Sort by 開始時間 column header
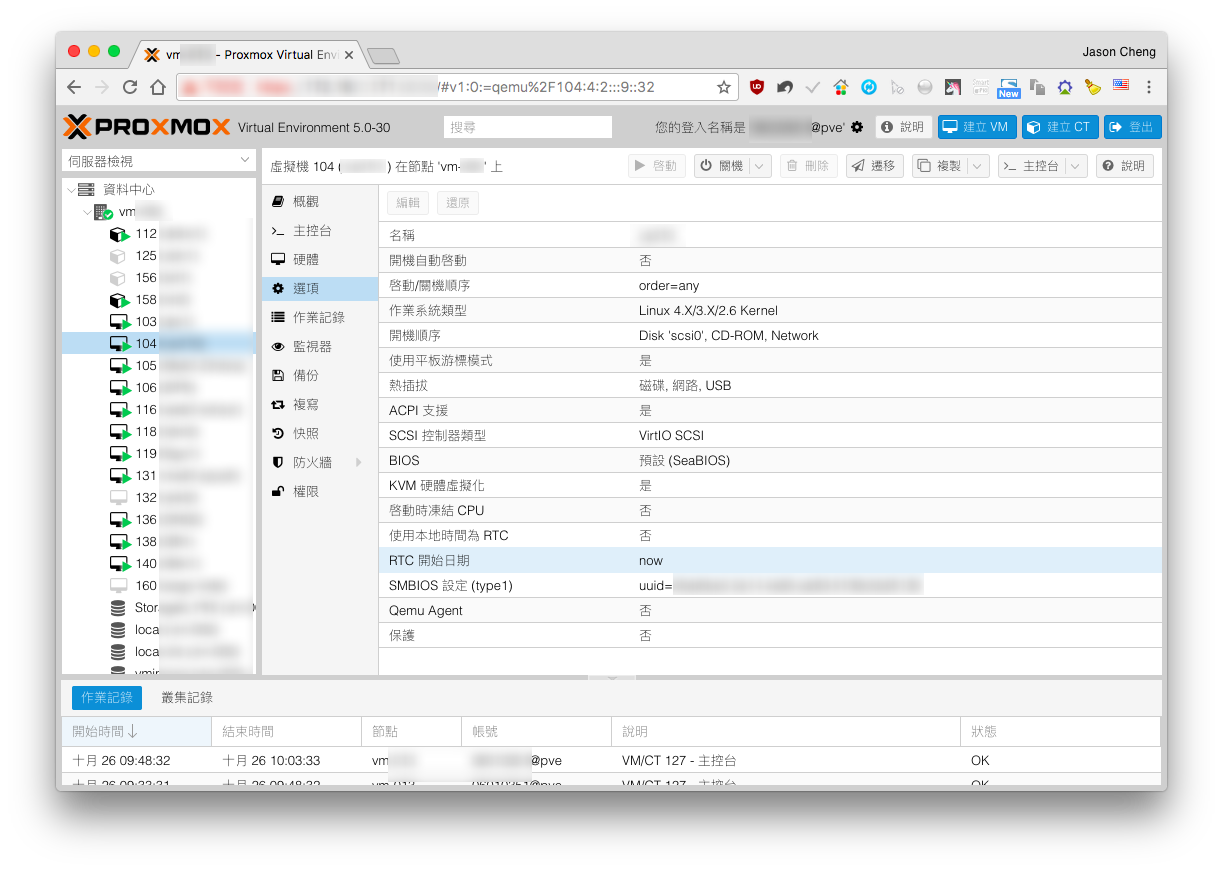 [x=136, y=732]
